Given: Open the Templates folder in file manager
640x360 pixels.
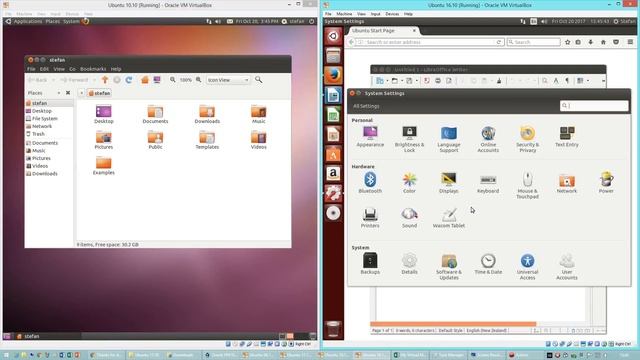Looking at the screenshot, I should click(207, 140).
